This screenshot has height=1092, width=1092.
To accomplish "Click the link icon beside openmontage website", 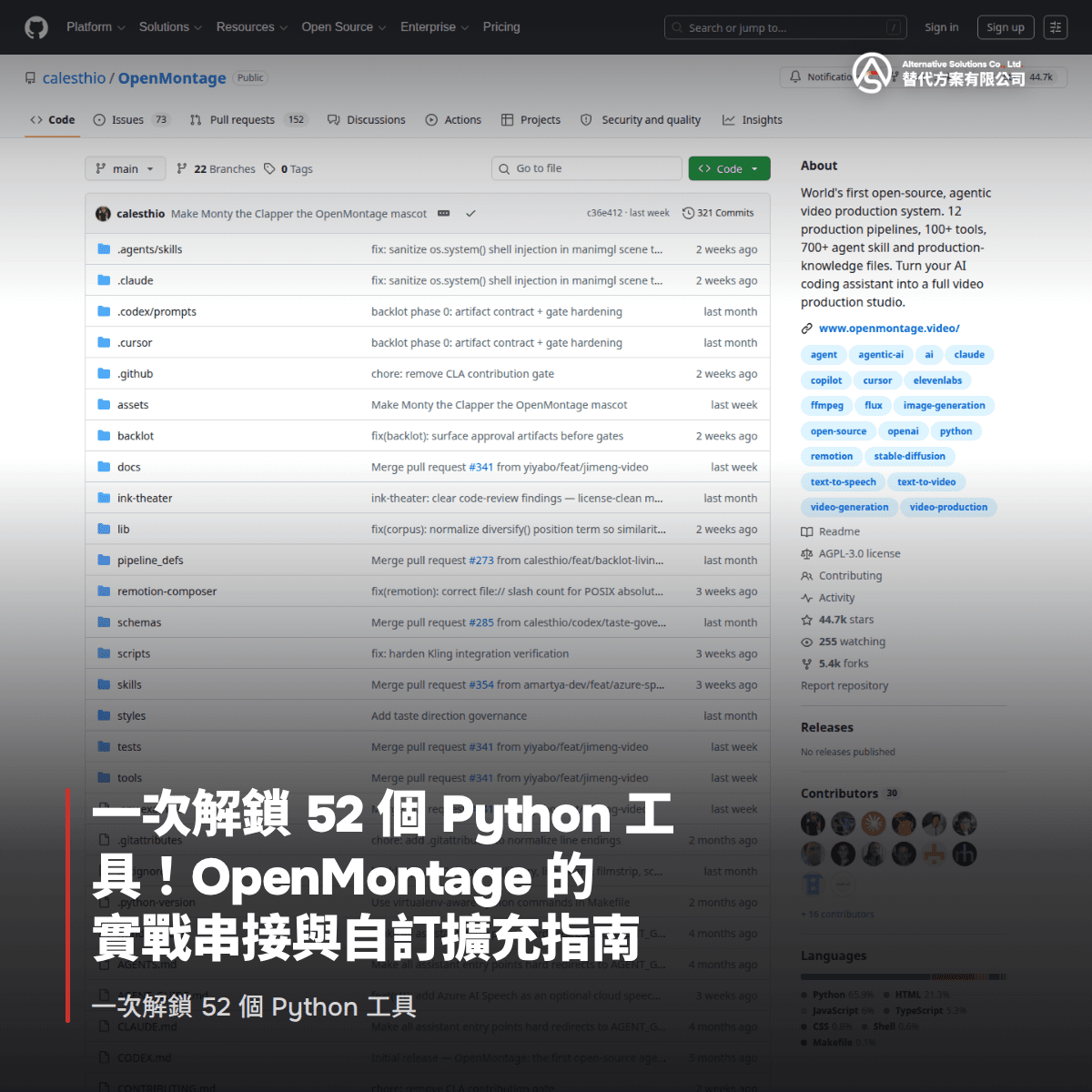I will click(806, 329).
